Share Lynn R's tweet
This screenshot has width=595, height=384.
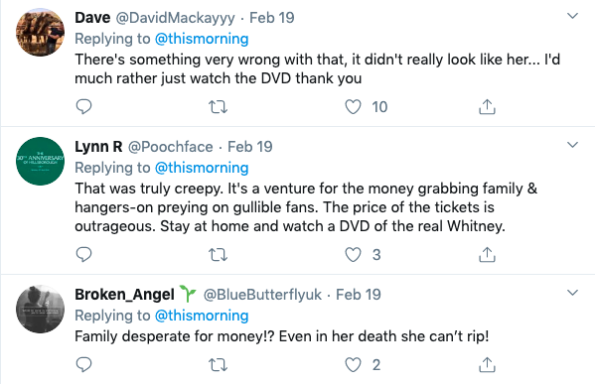pyautogui.click(x=487, y=255)
